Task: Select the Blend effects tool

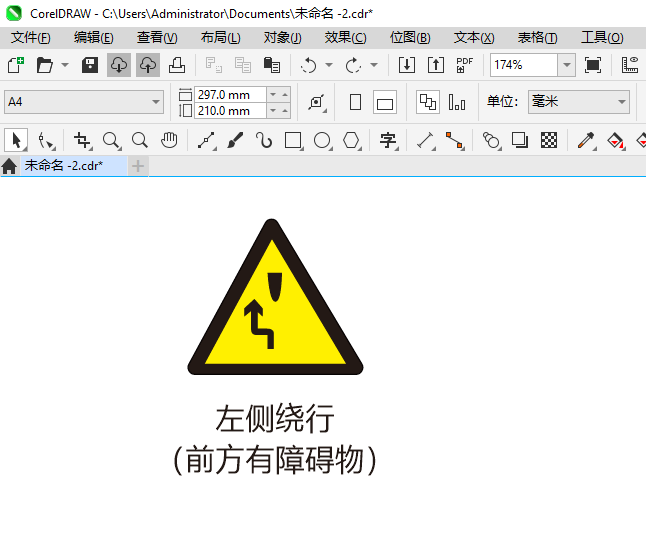Action: [x=492, y=141]
